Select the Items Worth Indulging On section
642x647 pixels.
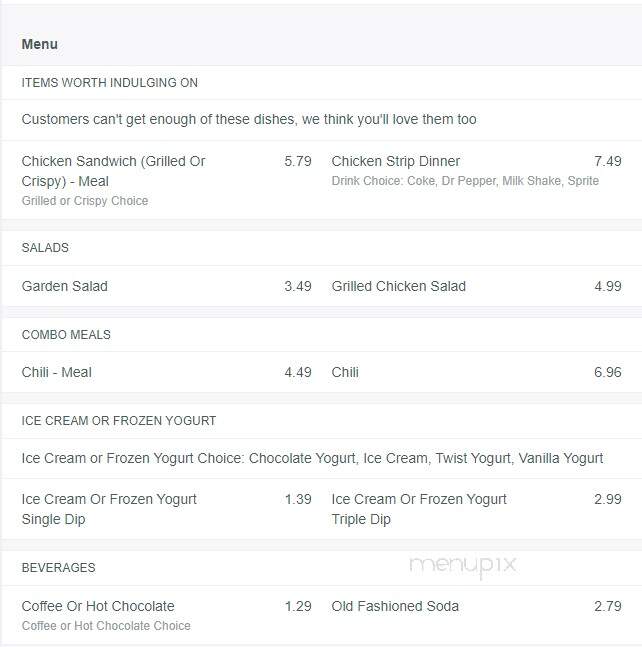[109, 83]
